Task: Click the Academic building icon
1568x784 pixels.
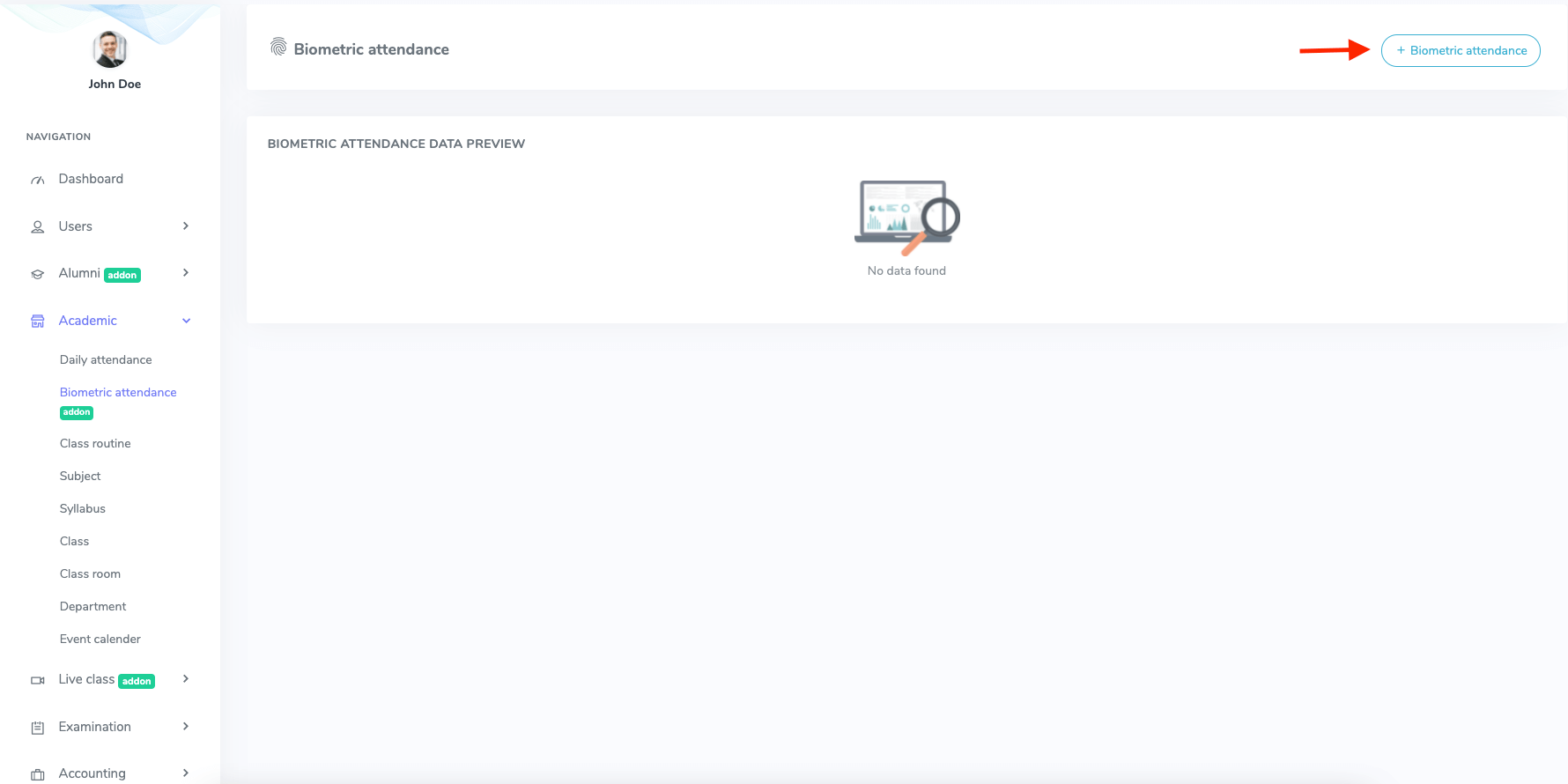Action: [38, 322]
